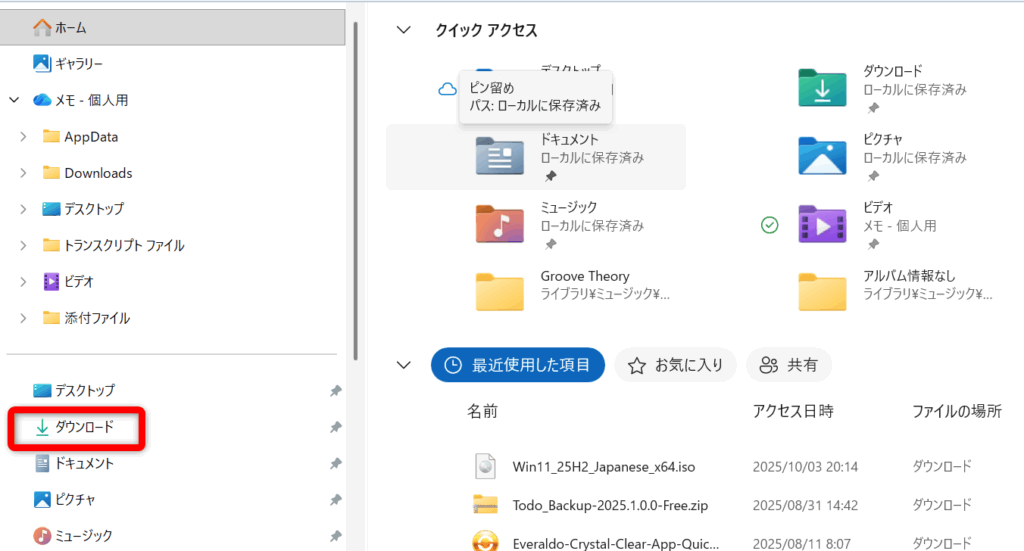Collapse the メモ - 個人用 OneDrive tree
Viewport: 1024px width, 551px height.
click(14, 100)
